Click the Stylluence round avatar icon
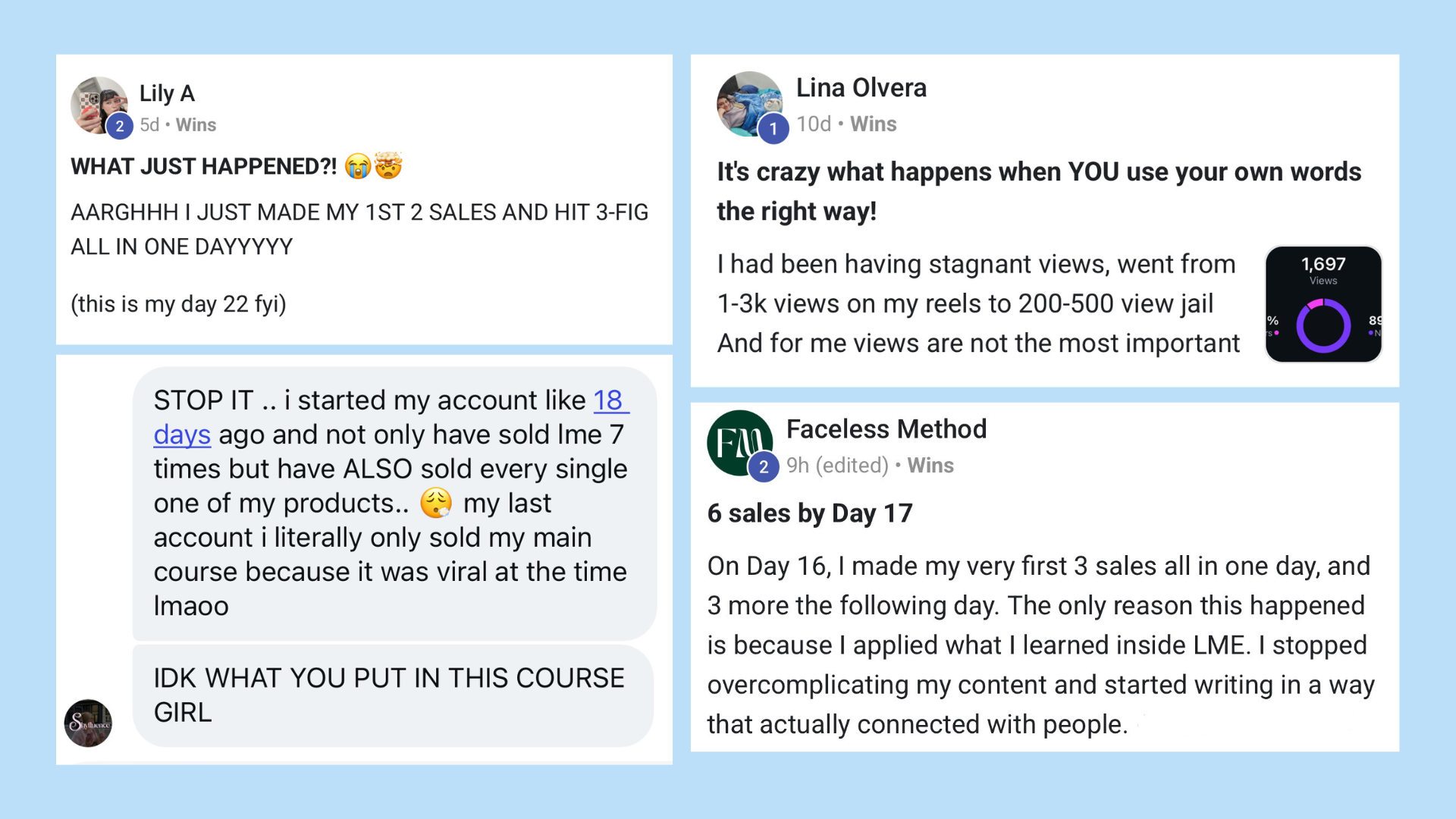Screen dimensions: 1456x819 pos(88,723)
